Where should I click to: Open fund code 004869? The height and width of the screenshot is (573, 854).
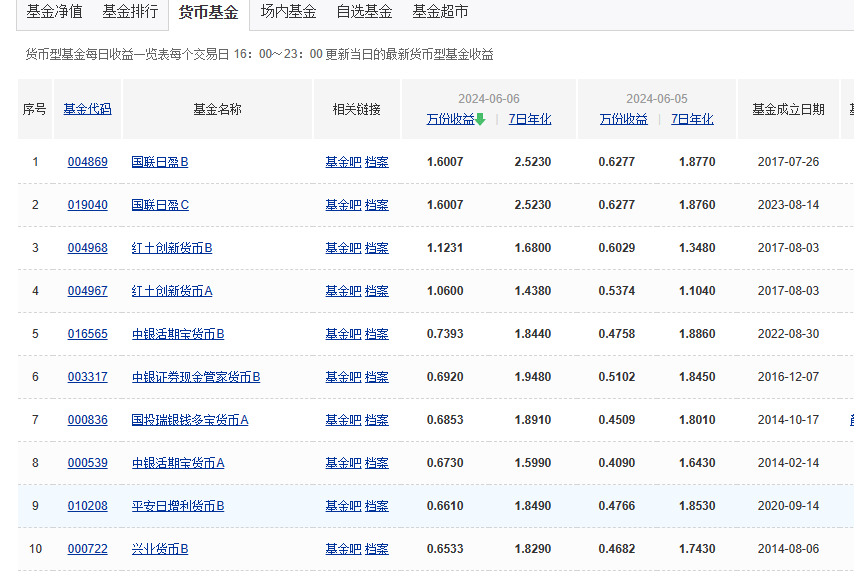tap(88, 162)
